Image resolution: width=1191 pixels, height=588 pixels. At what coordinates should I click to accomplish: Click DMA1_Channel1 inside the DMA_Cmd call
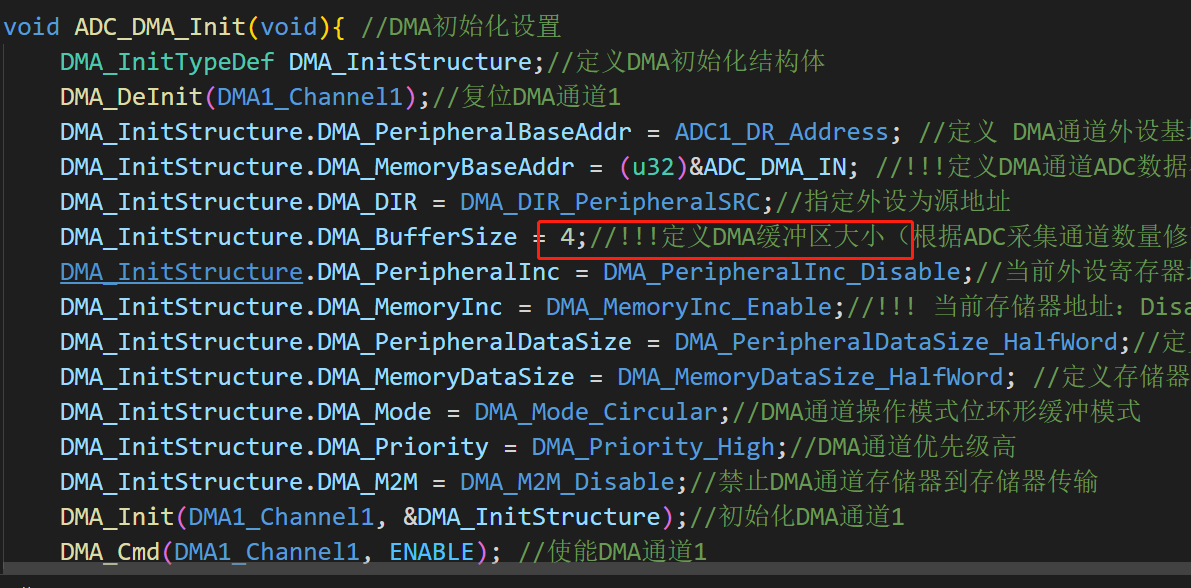click(268, 552)
